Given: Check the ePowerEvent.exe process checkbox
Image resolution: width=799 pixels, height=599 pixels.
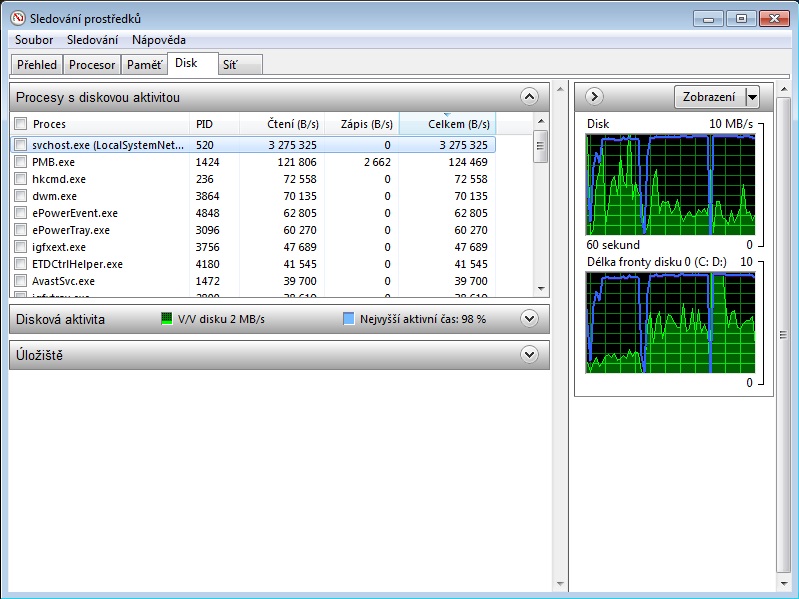Looking at the screenshot, I should coord(20,213).
